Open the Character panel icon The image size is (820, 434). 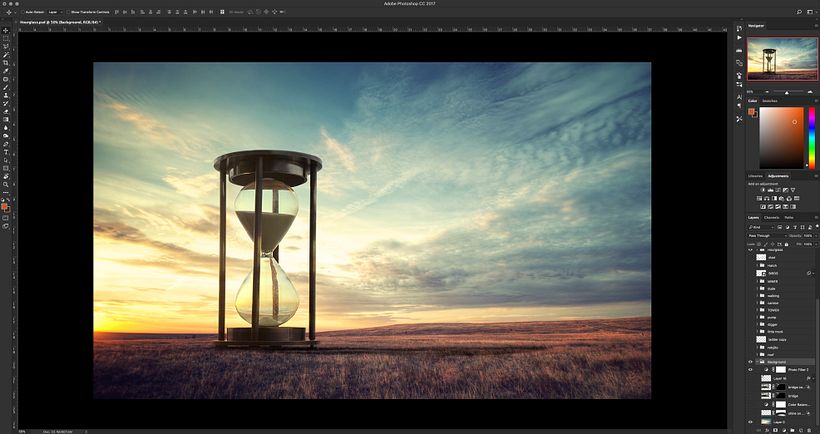coord(739,97)
